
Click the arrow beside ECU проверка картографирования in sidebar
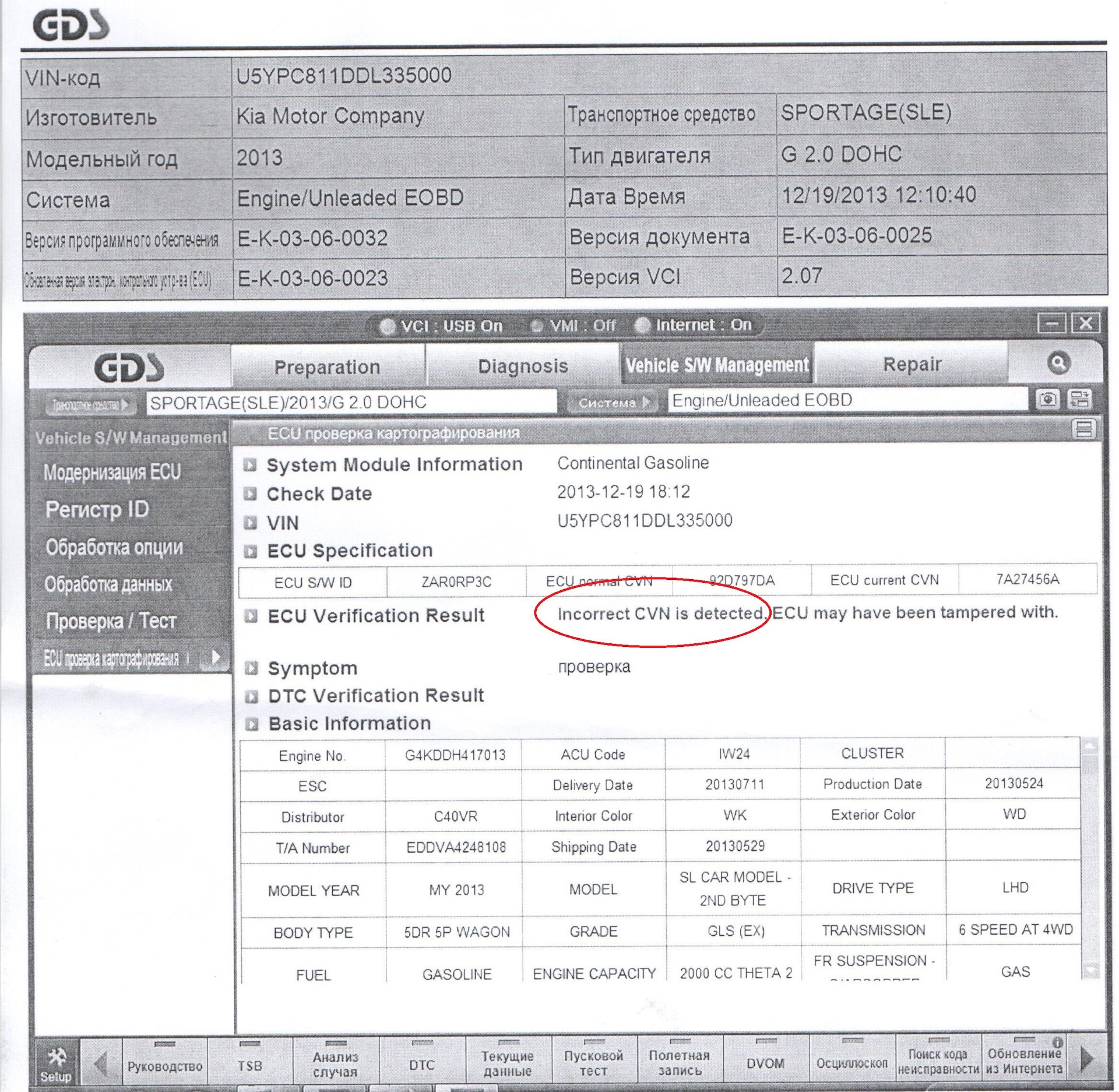pyautogui.click(x=216, y=657)
